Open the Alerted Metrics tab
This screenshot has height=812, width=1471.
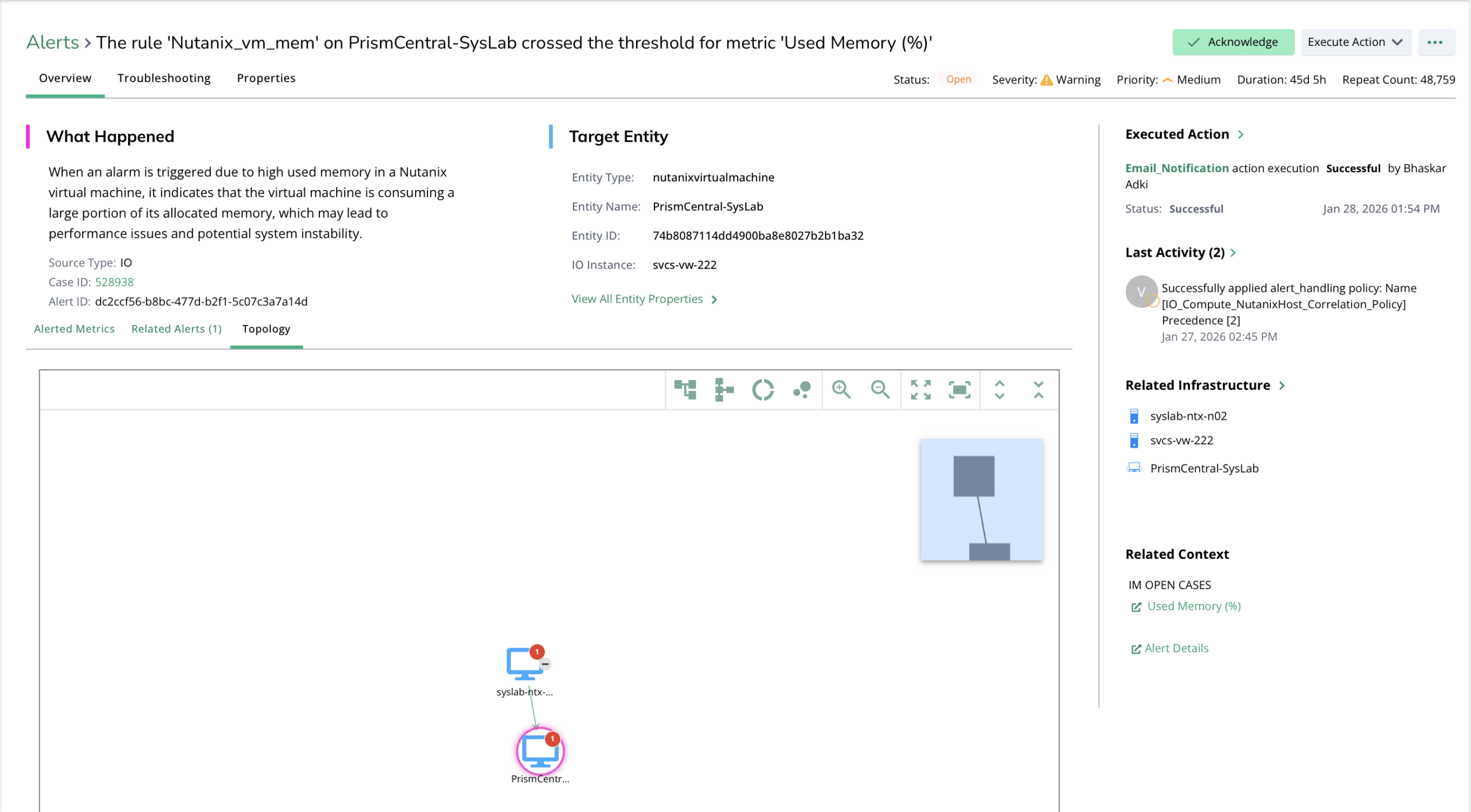pos(74,328)
